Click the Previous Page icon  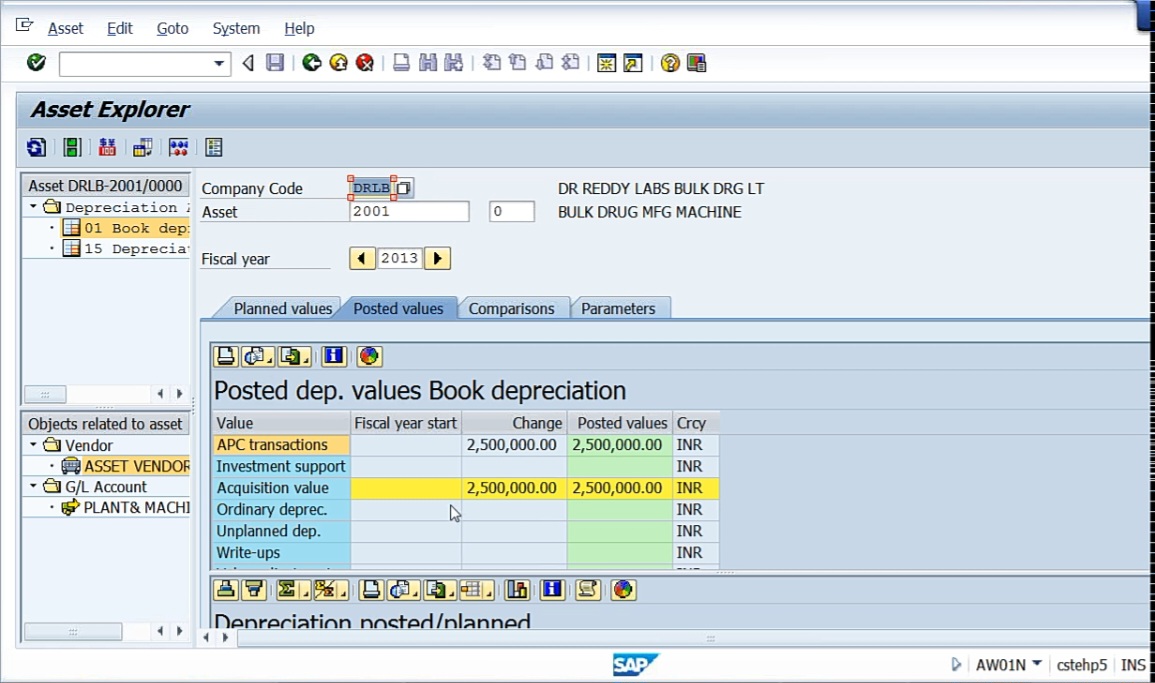pyautogui.click(x=518, y=63)
